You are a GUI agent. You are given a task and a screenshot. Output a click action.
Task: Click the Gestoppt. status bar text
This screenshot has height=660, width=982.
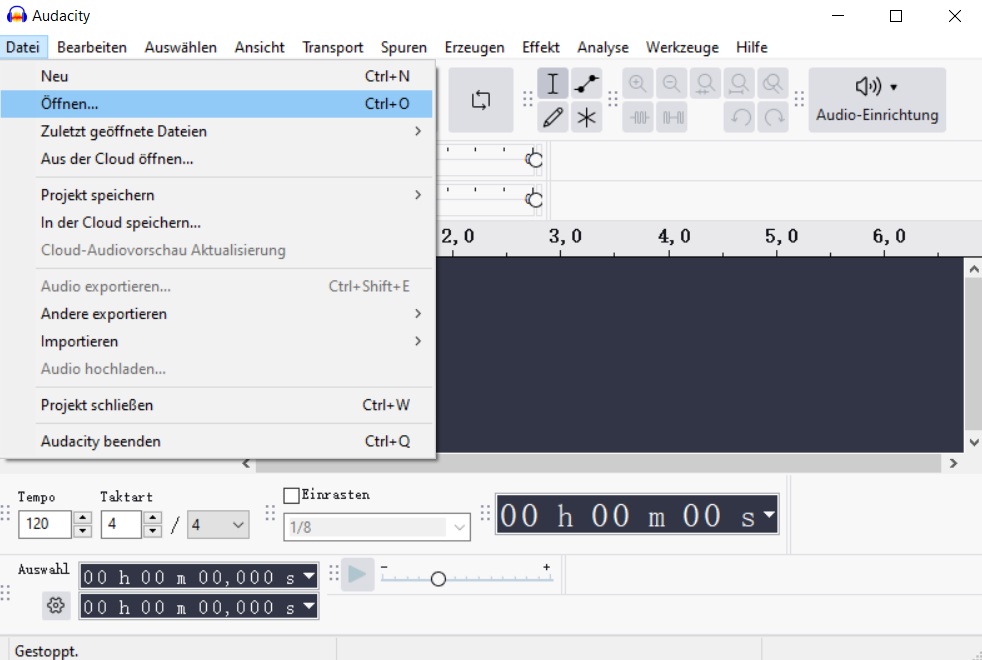click(46, 651)
